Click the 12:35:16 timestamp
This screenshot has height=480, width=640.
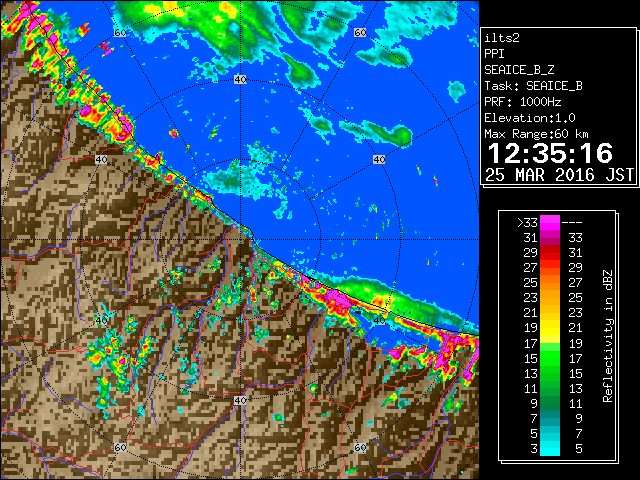pyautogui.click(x=550, y=153)
